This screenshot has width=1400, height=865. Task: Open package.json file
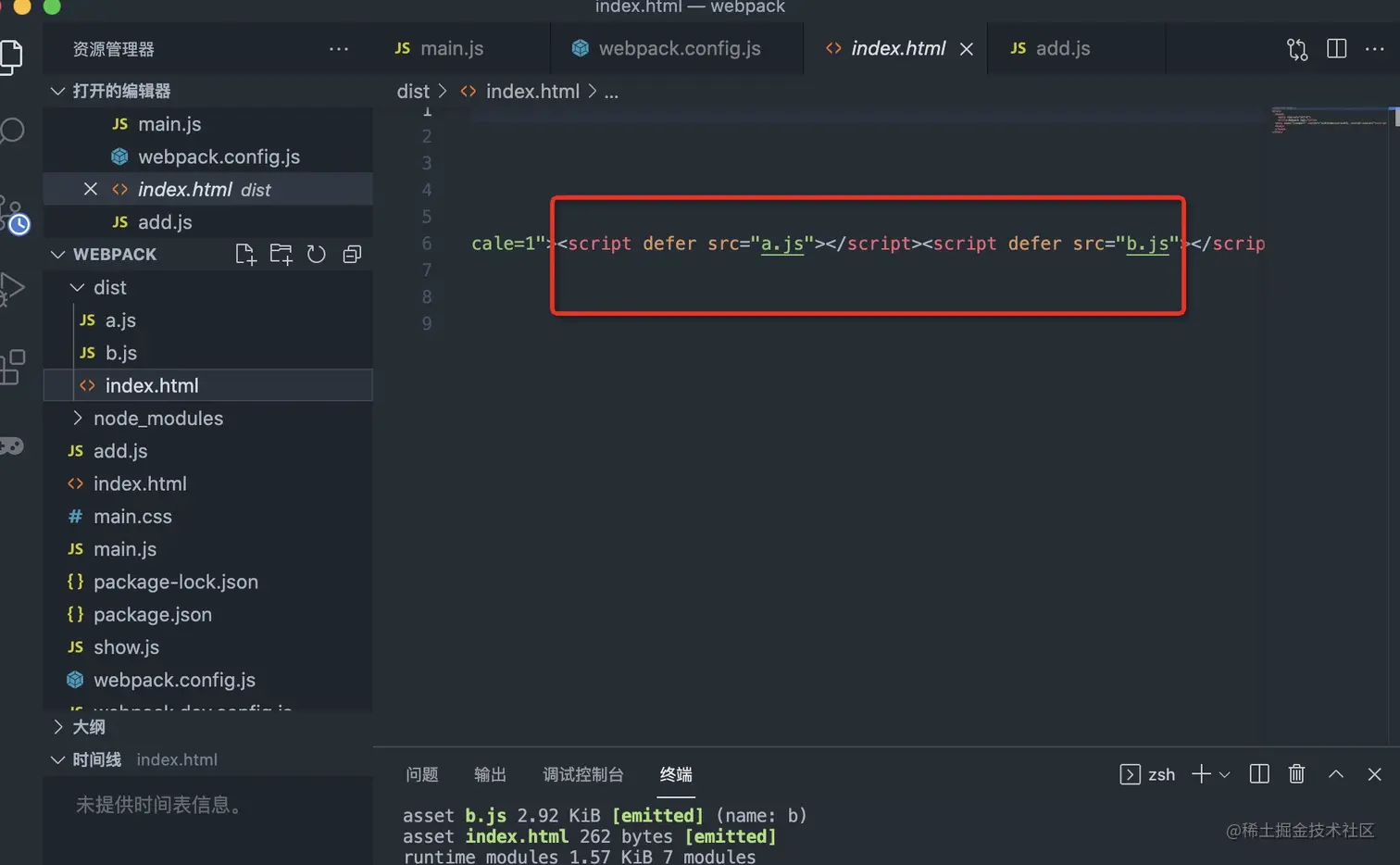coord(207,615)
